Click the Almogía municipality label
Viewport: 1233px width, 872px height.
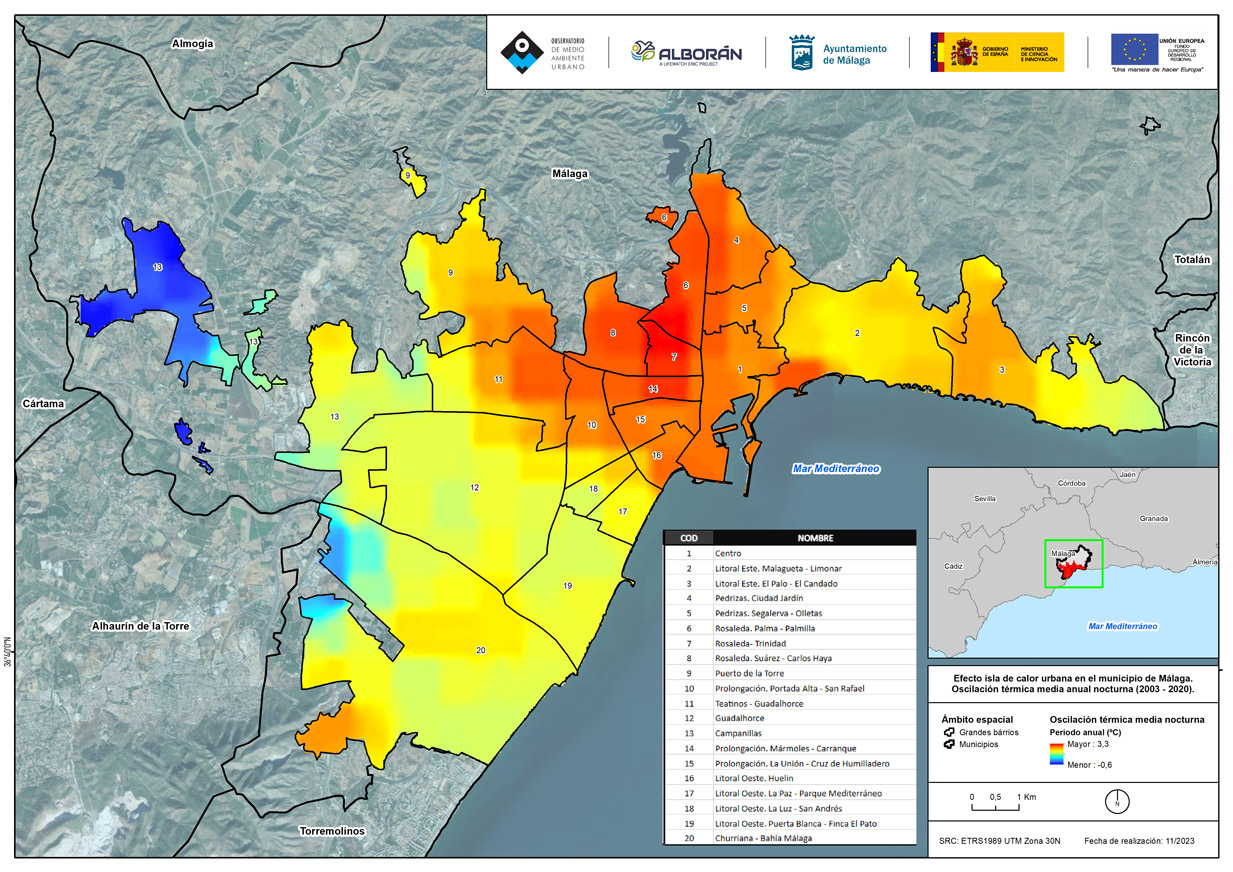[x=193, y=44]
